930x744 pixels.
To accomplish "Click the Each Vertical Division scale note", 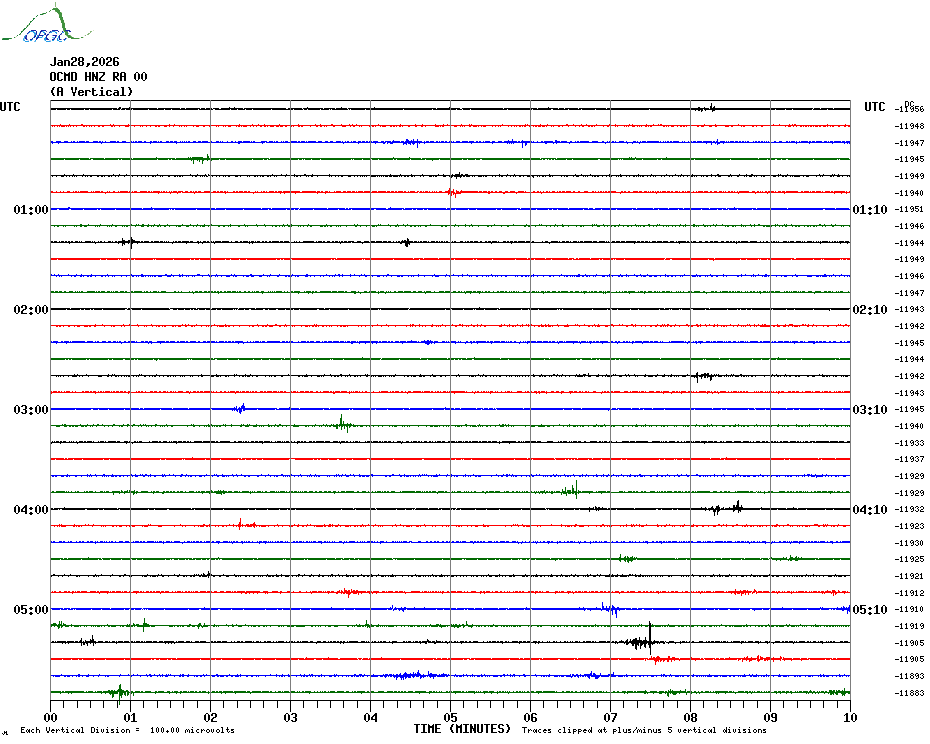I will (x=127, y=731).
